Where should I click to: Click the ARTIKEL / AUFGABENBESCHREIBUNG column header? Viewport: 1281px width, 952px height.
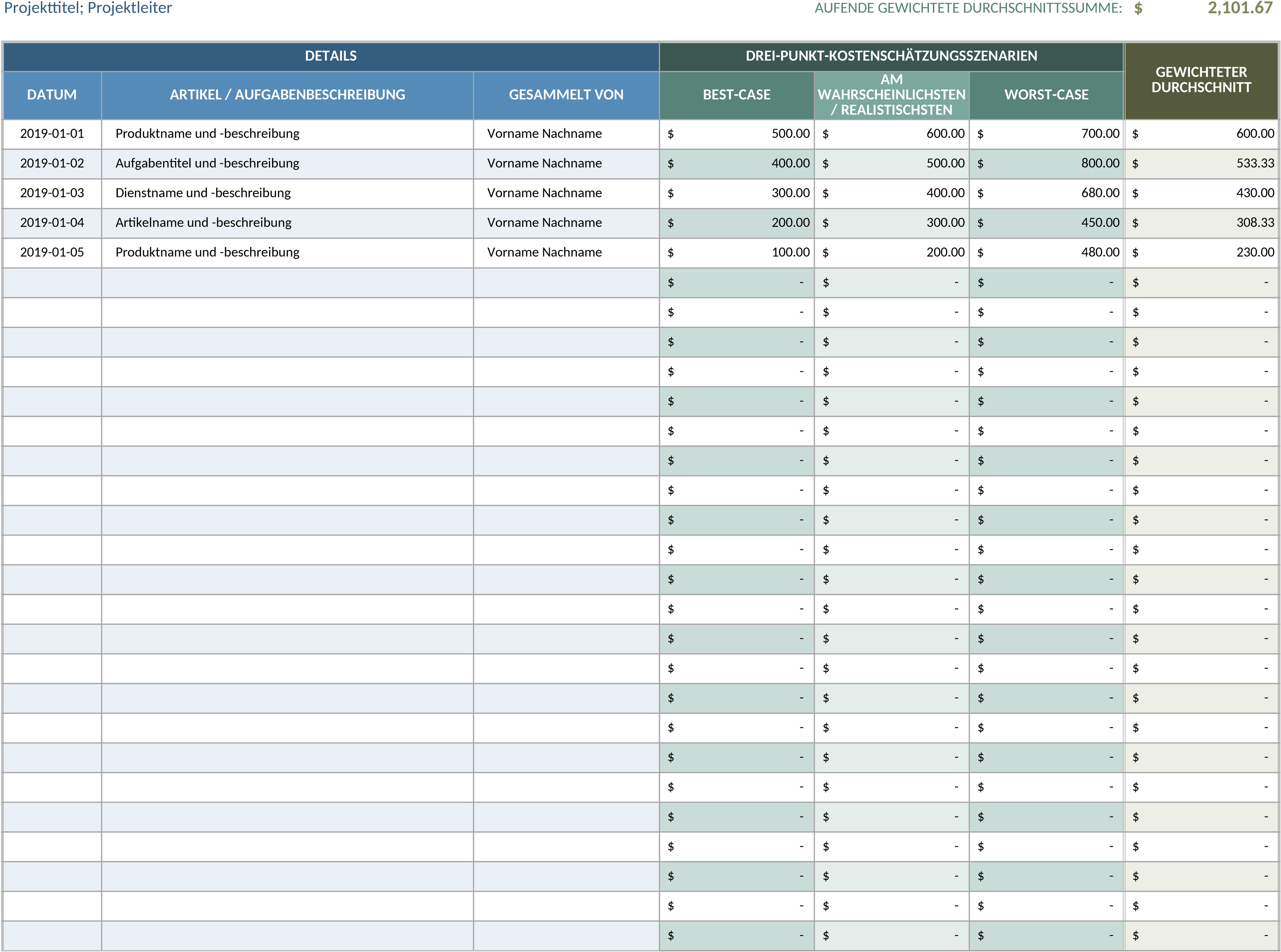[x=288, y=95]
